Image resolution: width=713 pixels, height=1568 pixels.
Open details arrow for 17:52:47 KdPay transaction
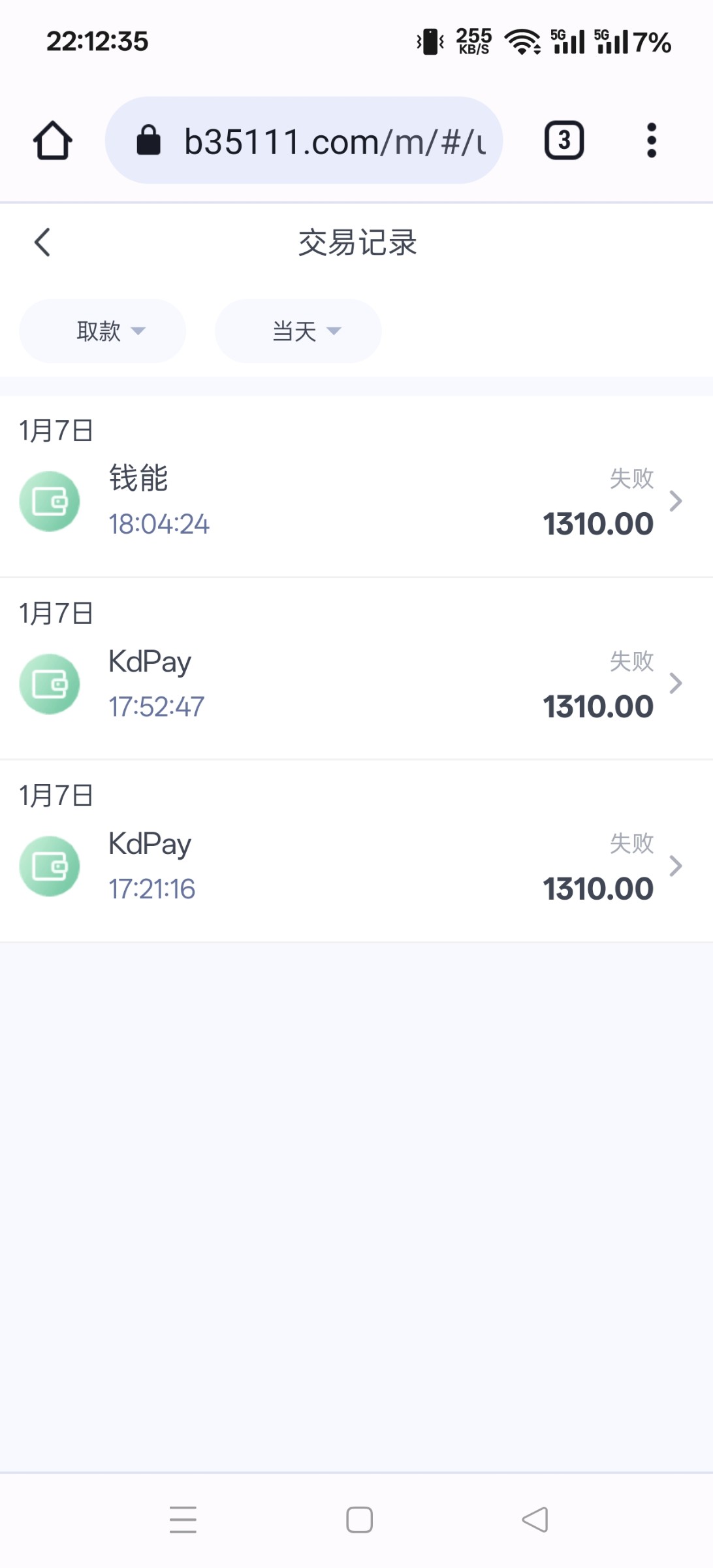pos(676,683)
